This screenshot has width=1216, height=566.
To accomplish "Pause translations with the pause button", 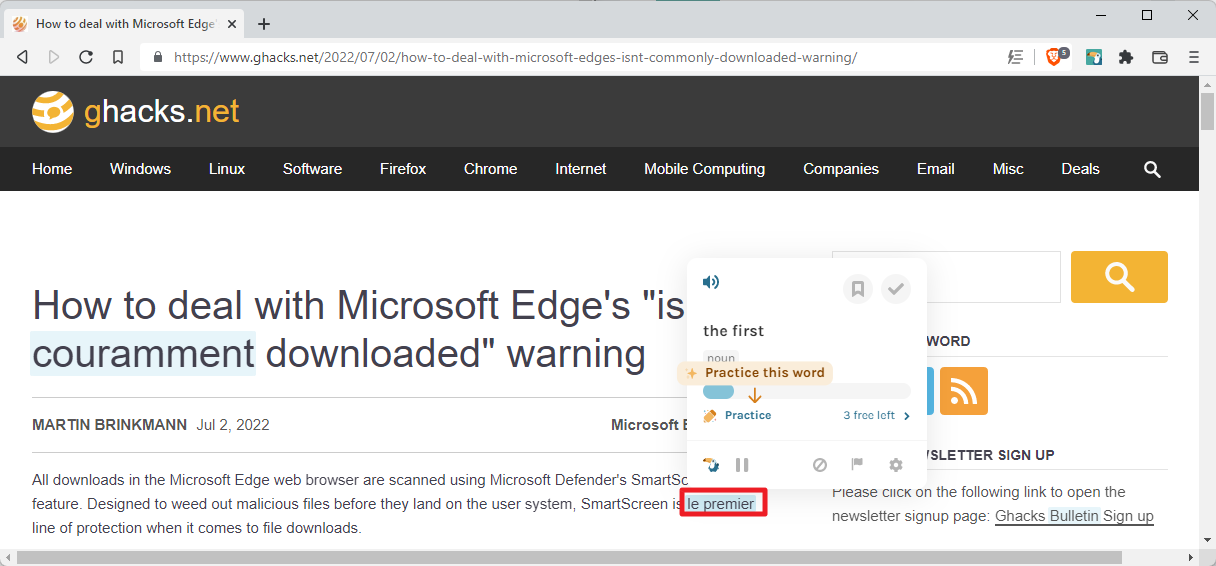I will 742,465.
